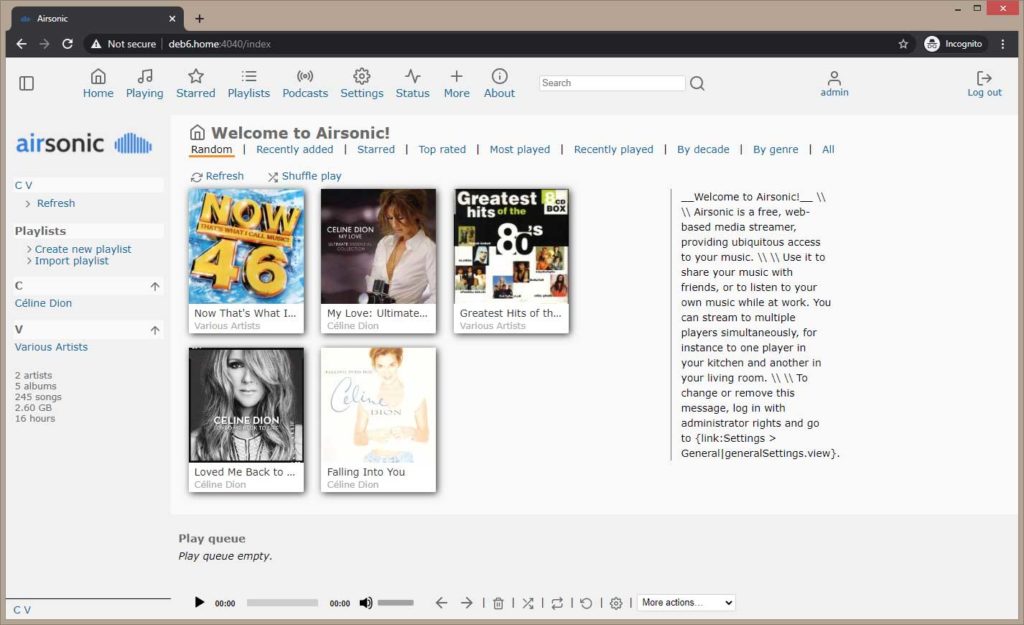Image resolution: width=1024 pixels, height=625 pixels.
Task: Focus the Search input field
Action: pyautogui.click(x=612, y=83)
